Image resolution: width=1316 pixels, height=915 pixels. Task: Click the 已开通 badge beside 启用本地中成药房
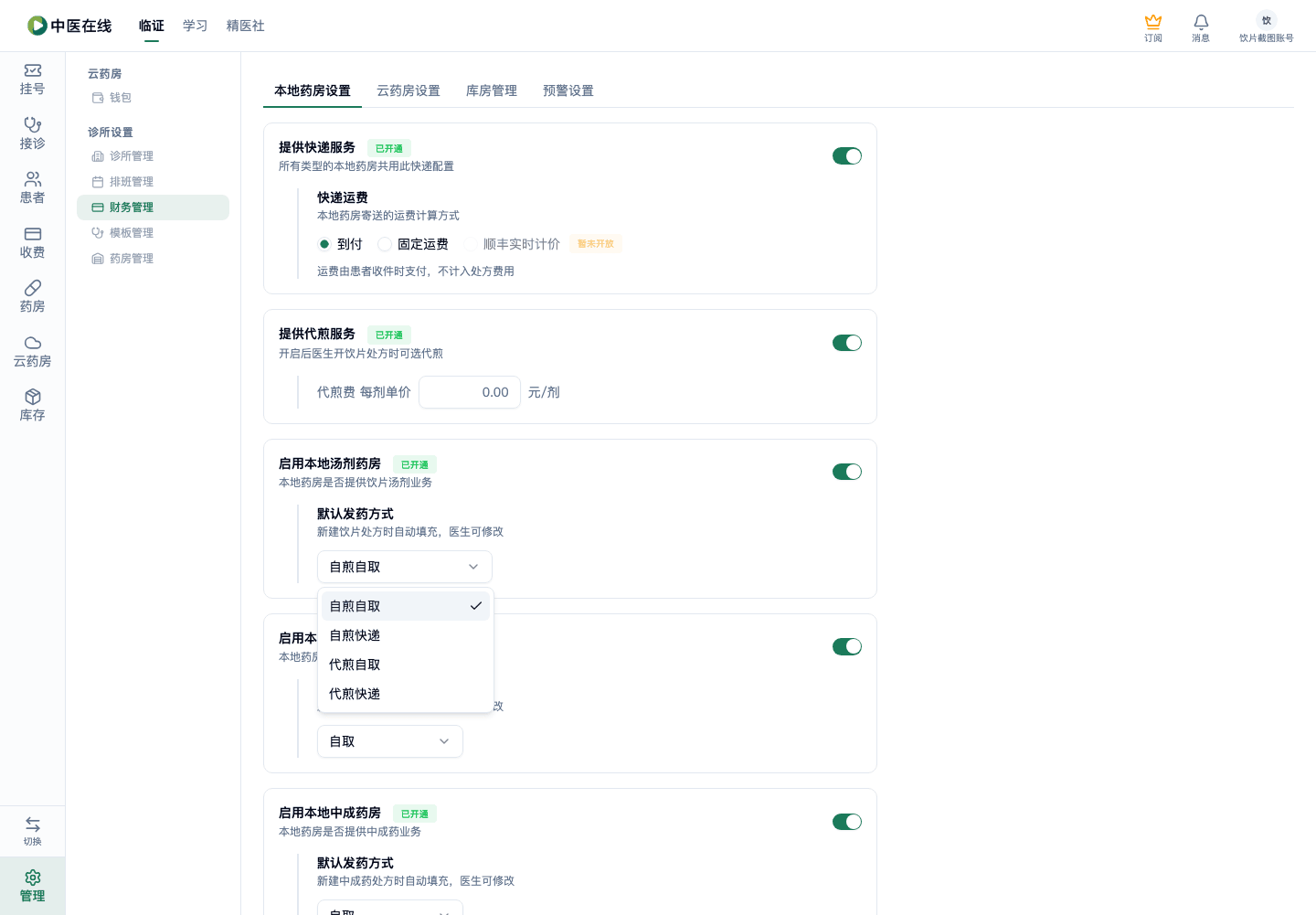pyautogui.click(x=415, y=814)
